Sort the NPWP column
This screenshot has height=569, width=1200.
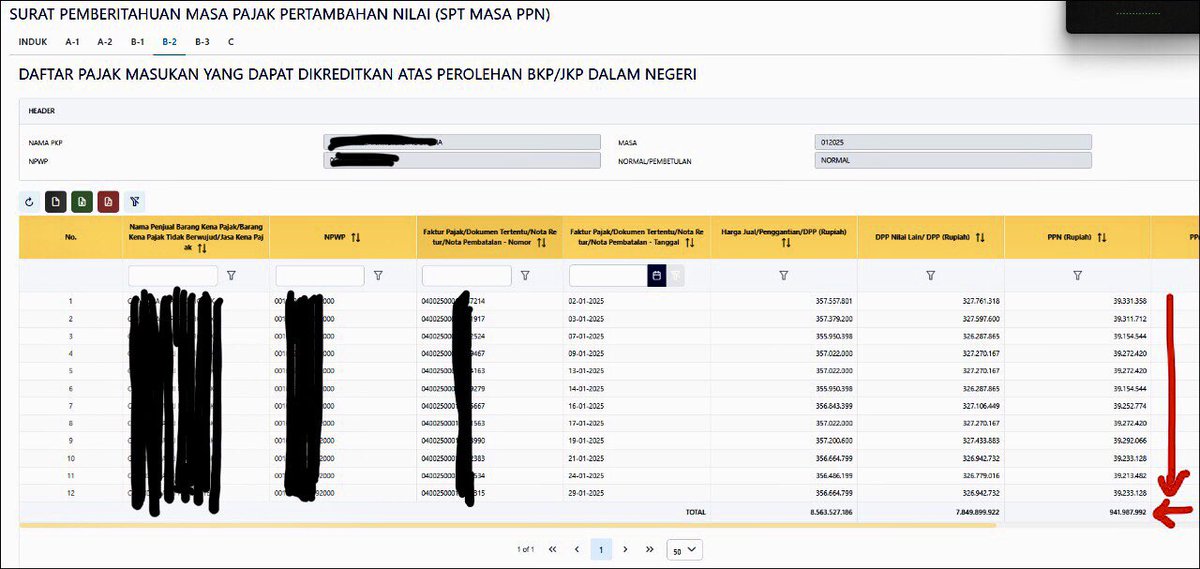point(355,237)
